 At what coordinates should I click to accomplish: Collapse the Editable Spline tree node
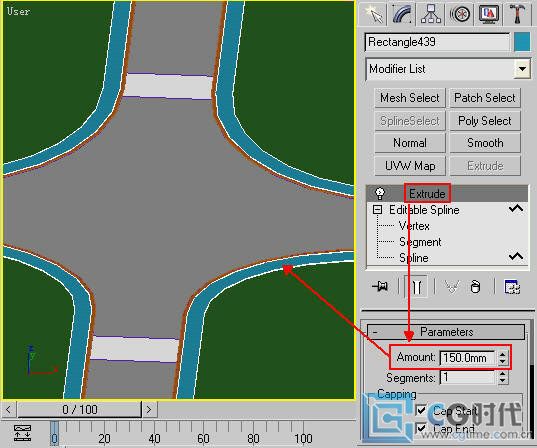pyautogui.click(x=377, y=210)
